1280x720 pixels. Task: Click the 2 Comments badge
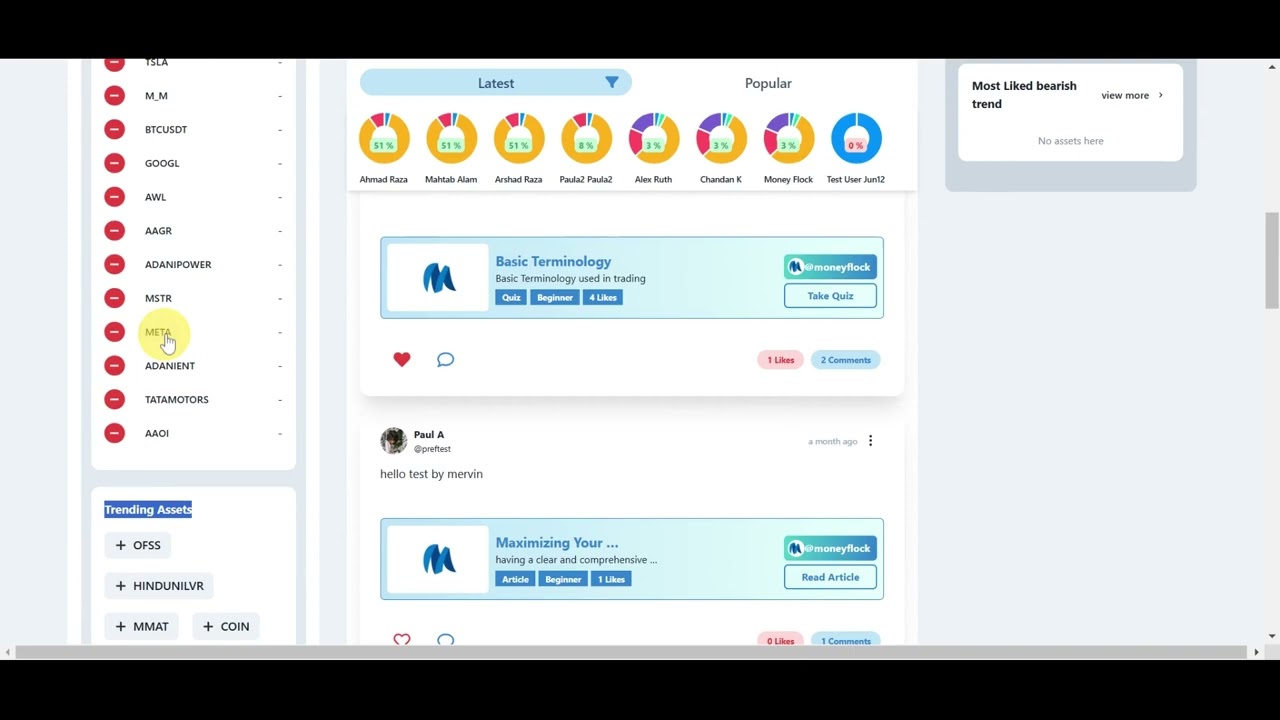pyautogui.click(x=845, y=360)
